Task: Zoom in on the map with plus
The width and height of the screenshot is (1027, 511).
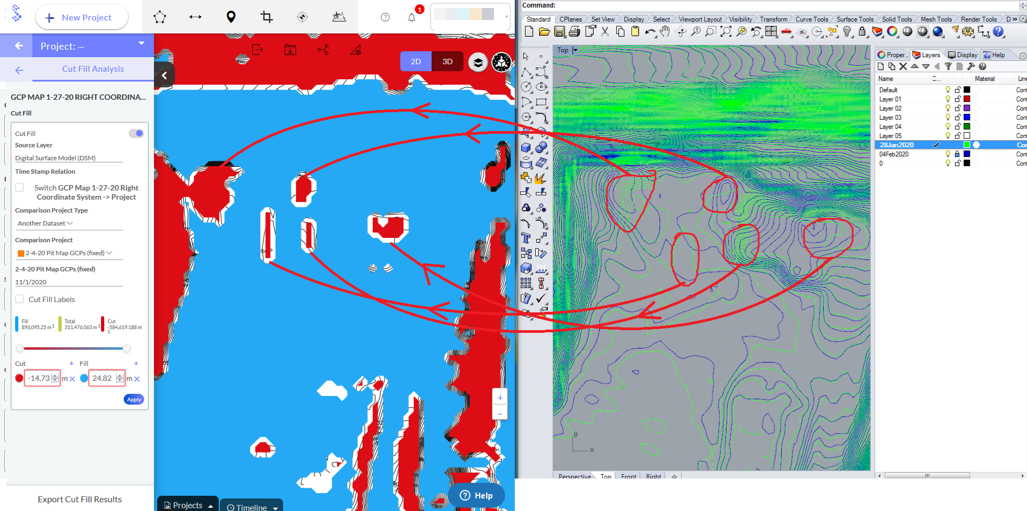Action: 500,398
